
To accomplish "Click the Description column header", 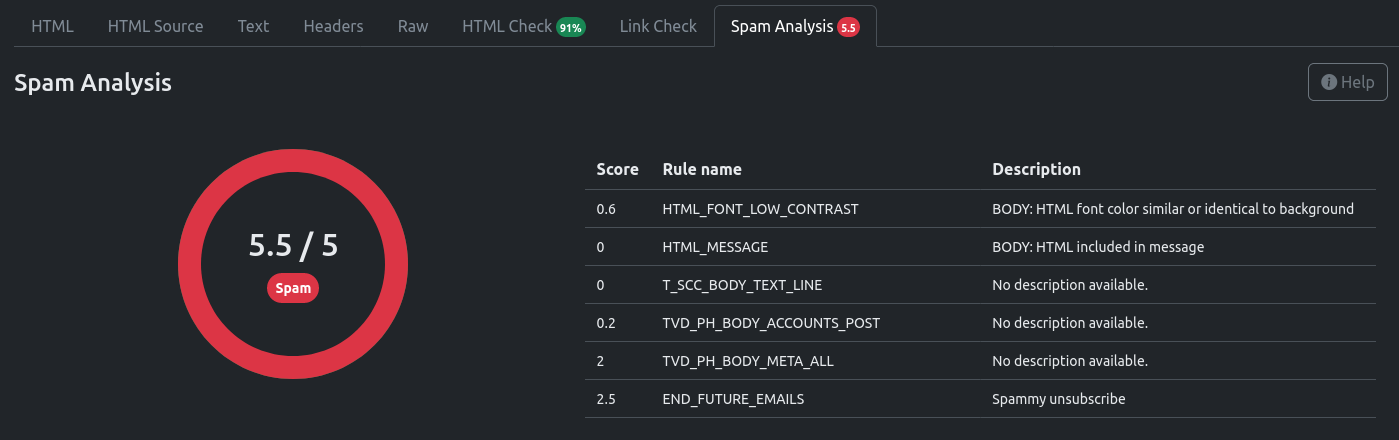I will (x=1036, y=170).
